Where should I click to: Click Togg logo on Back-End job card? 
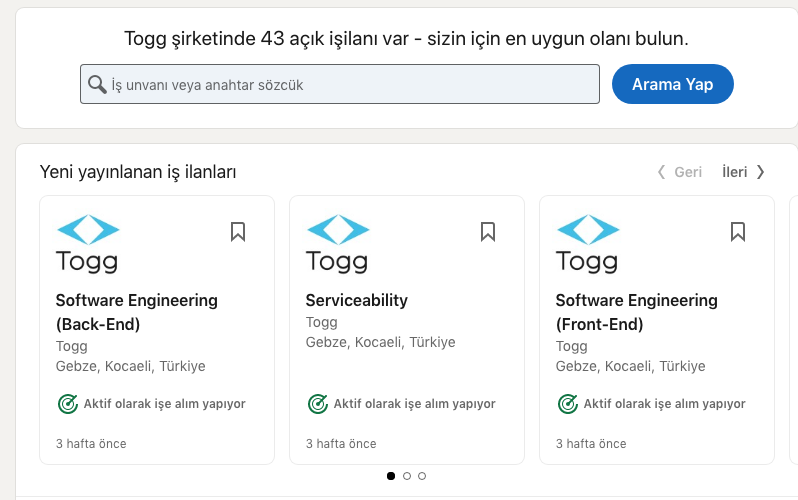[87, 244]
